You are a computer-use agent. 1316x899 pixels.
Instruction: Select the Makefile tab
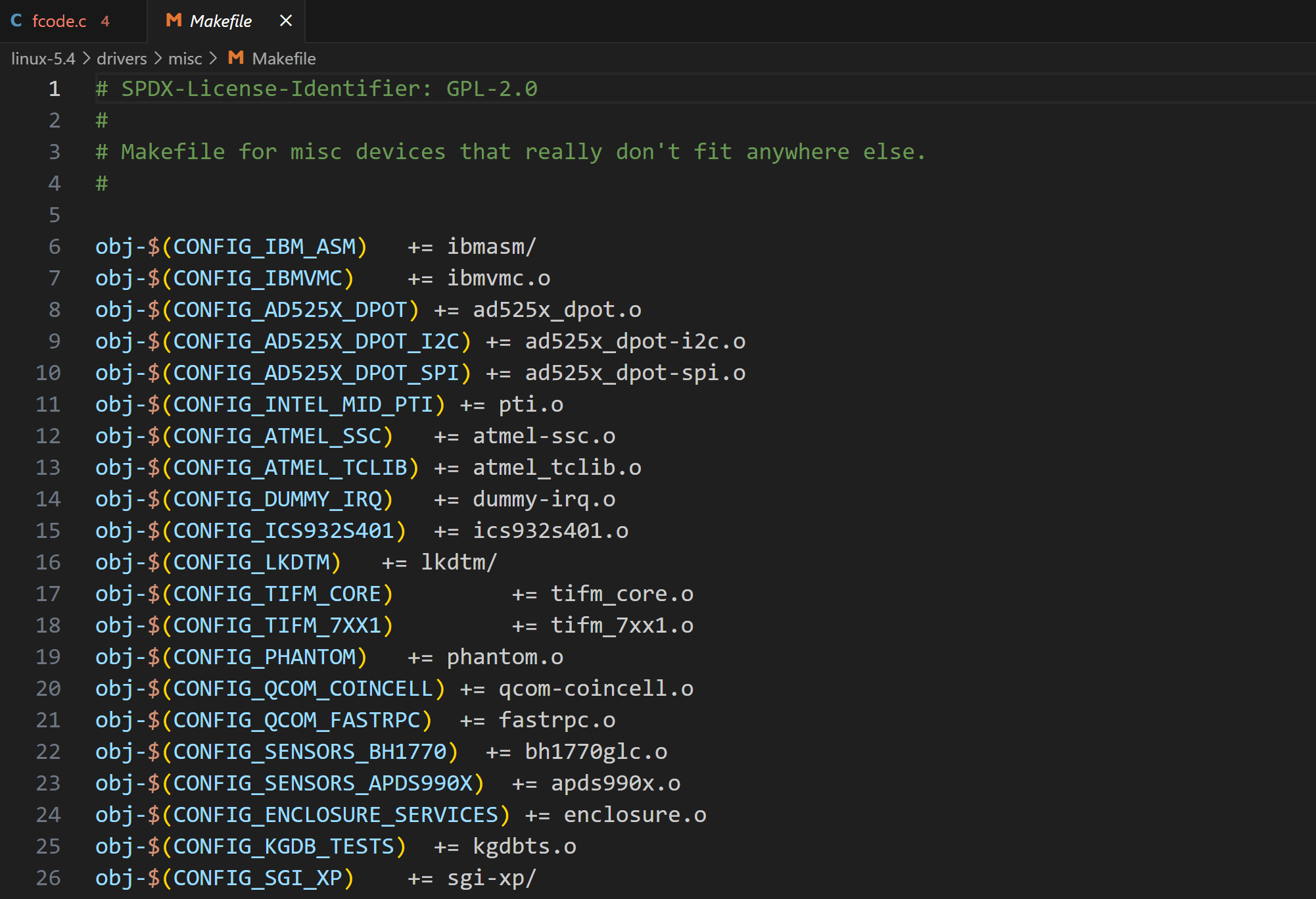click(220, 21)
